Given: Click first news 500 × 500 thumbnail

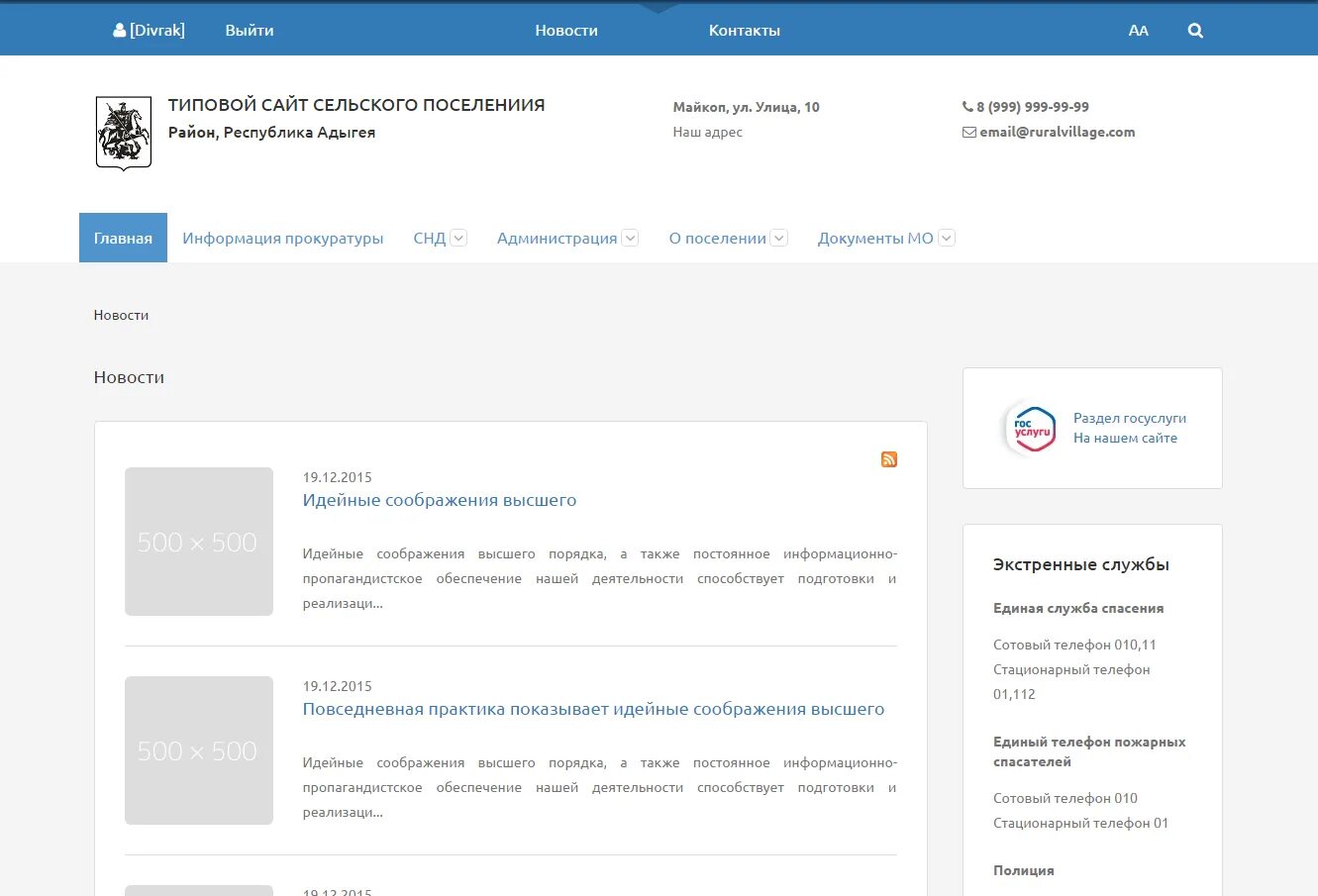Looking at the screenshot, I should pyautogui.click(x=199, y=542).
